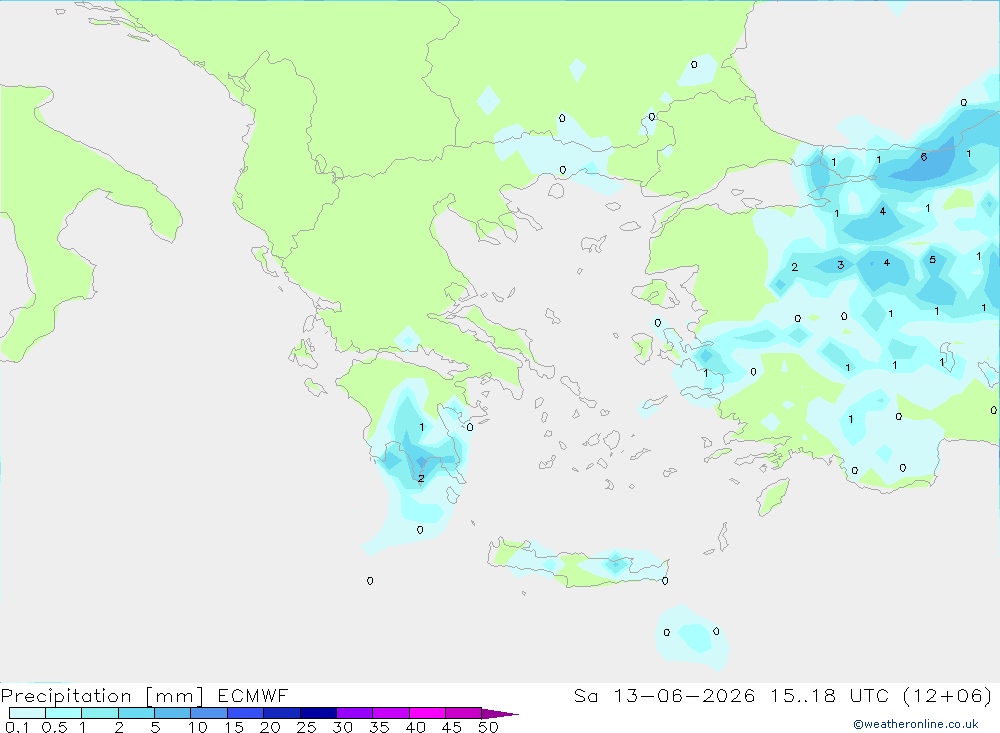Click the '[mm]' unit label
Viewport: 1000px width, 733px height.
(x=175, y=696)
